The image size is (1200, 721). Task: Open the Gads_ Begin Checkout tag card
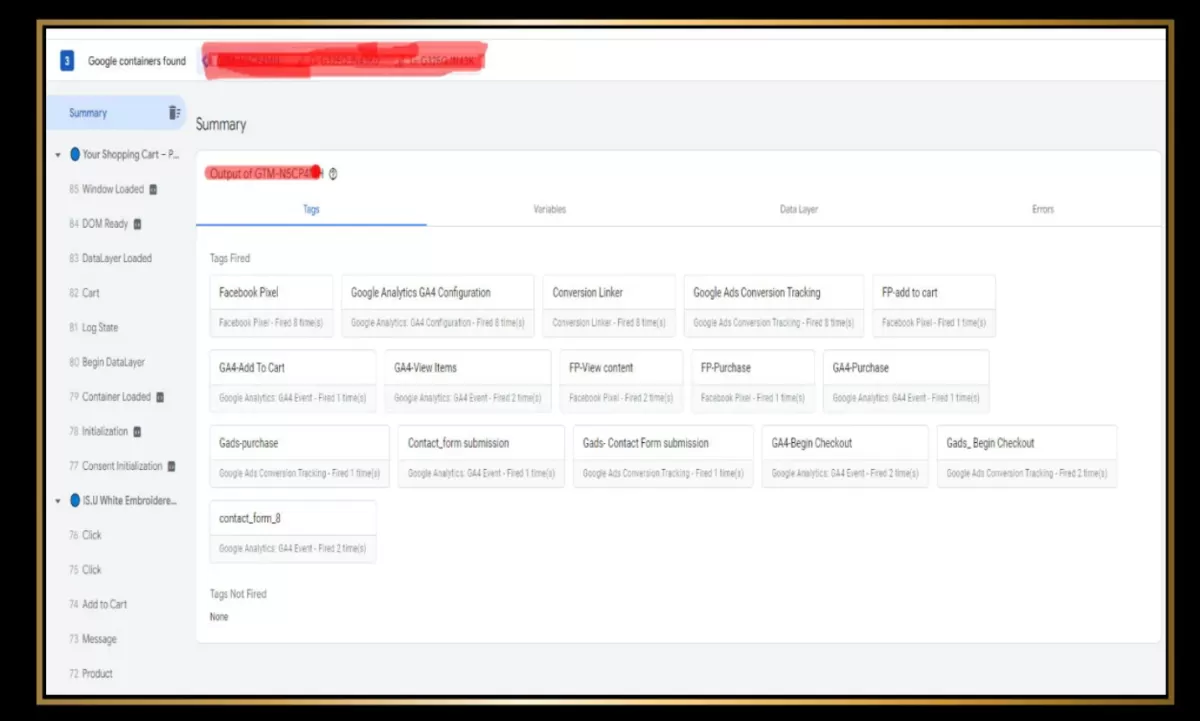pos(1027,456)
